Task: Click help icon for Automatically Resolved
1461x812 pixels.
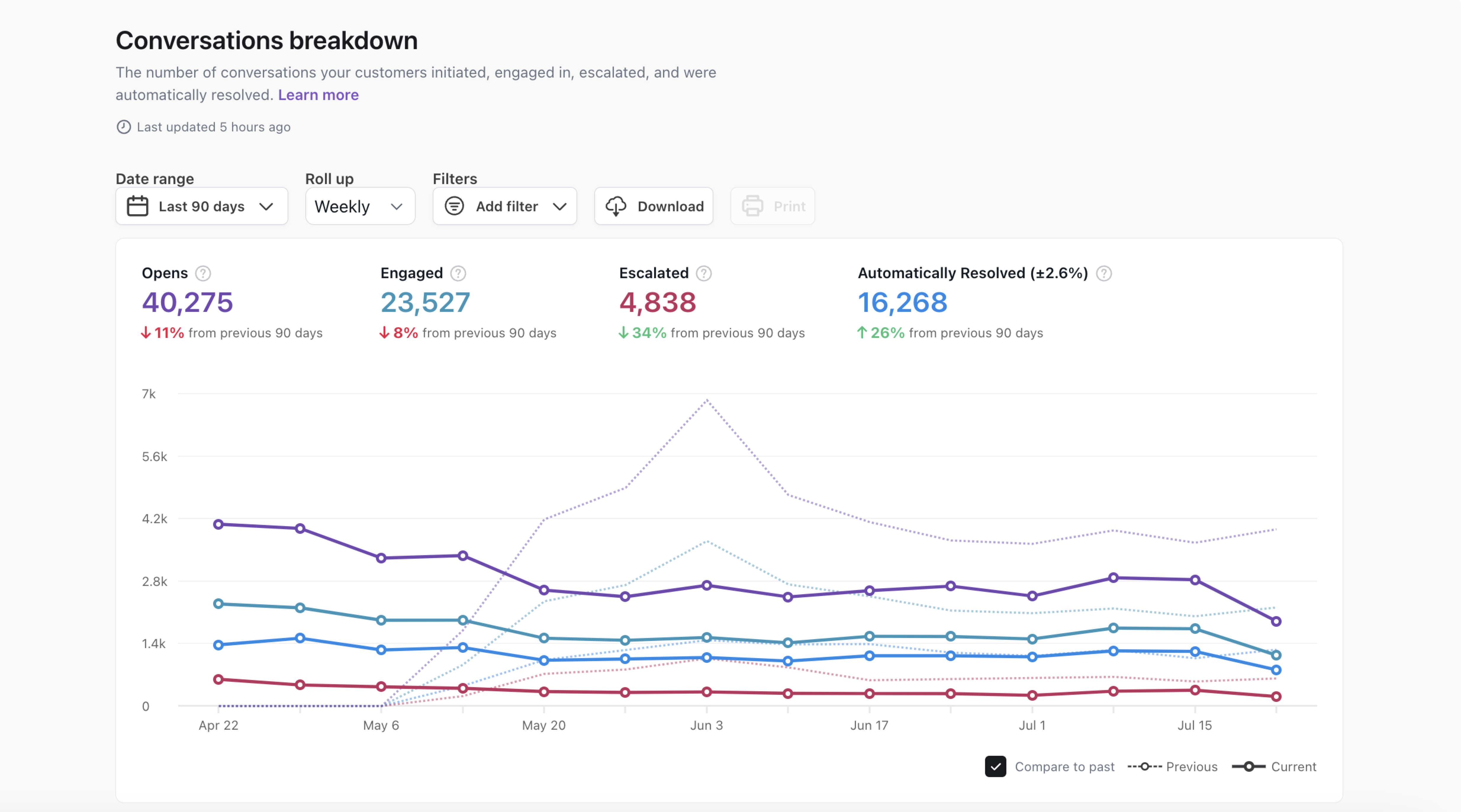Action: tap(1104, 273)
